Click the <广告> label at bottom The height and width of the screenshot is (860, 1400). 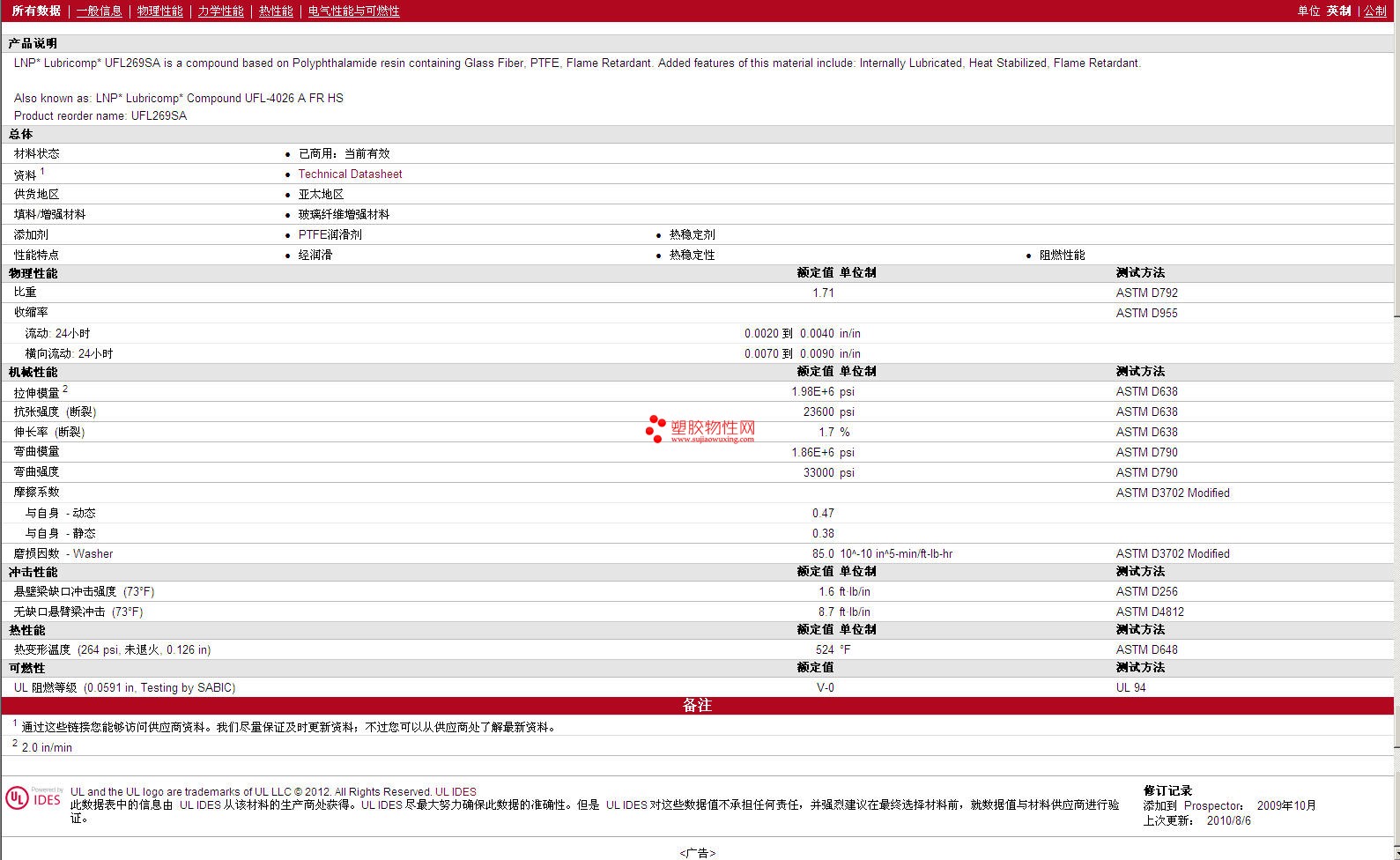[x=698, y=853]
